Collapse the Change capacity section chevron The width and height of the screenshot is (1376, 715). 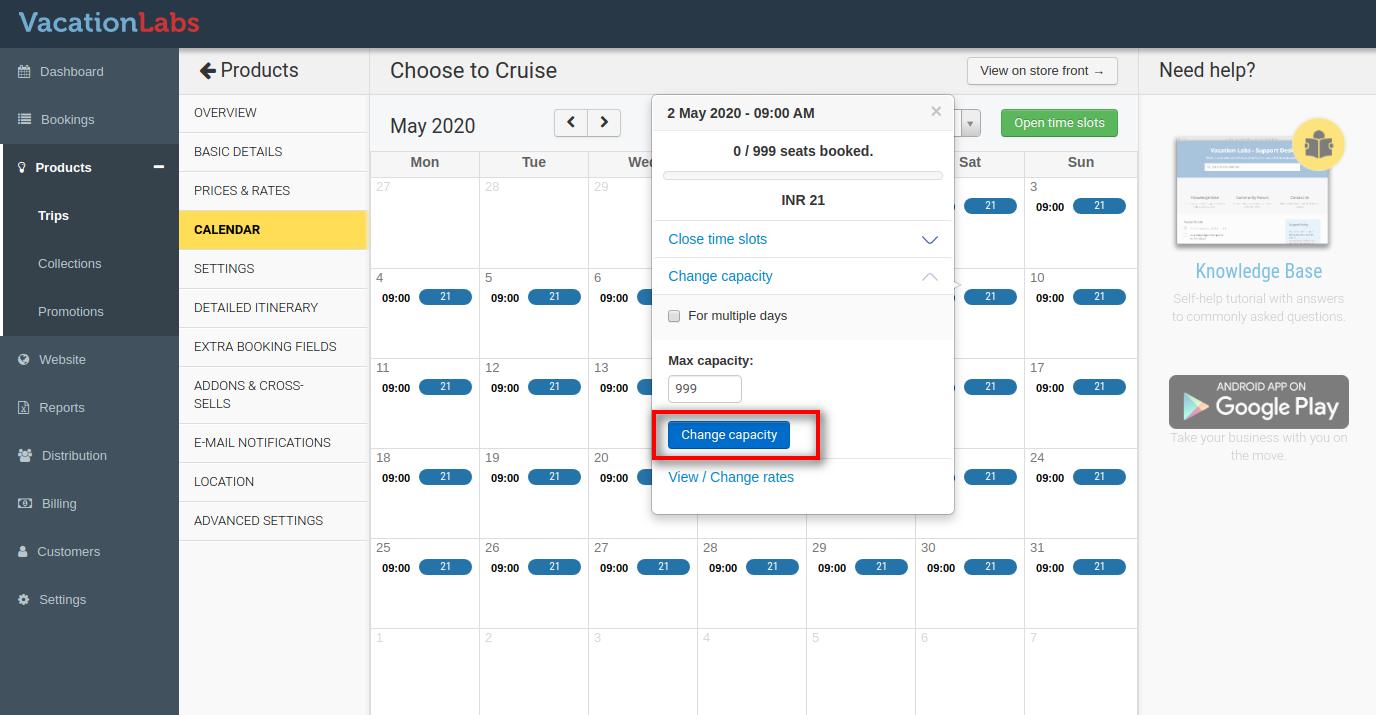click(929, 277)
